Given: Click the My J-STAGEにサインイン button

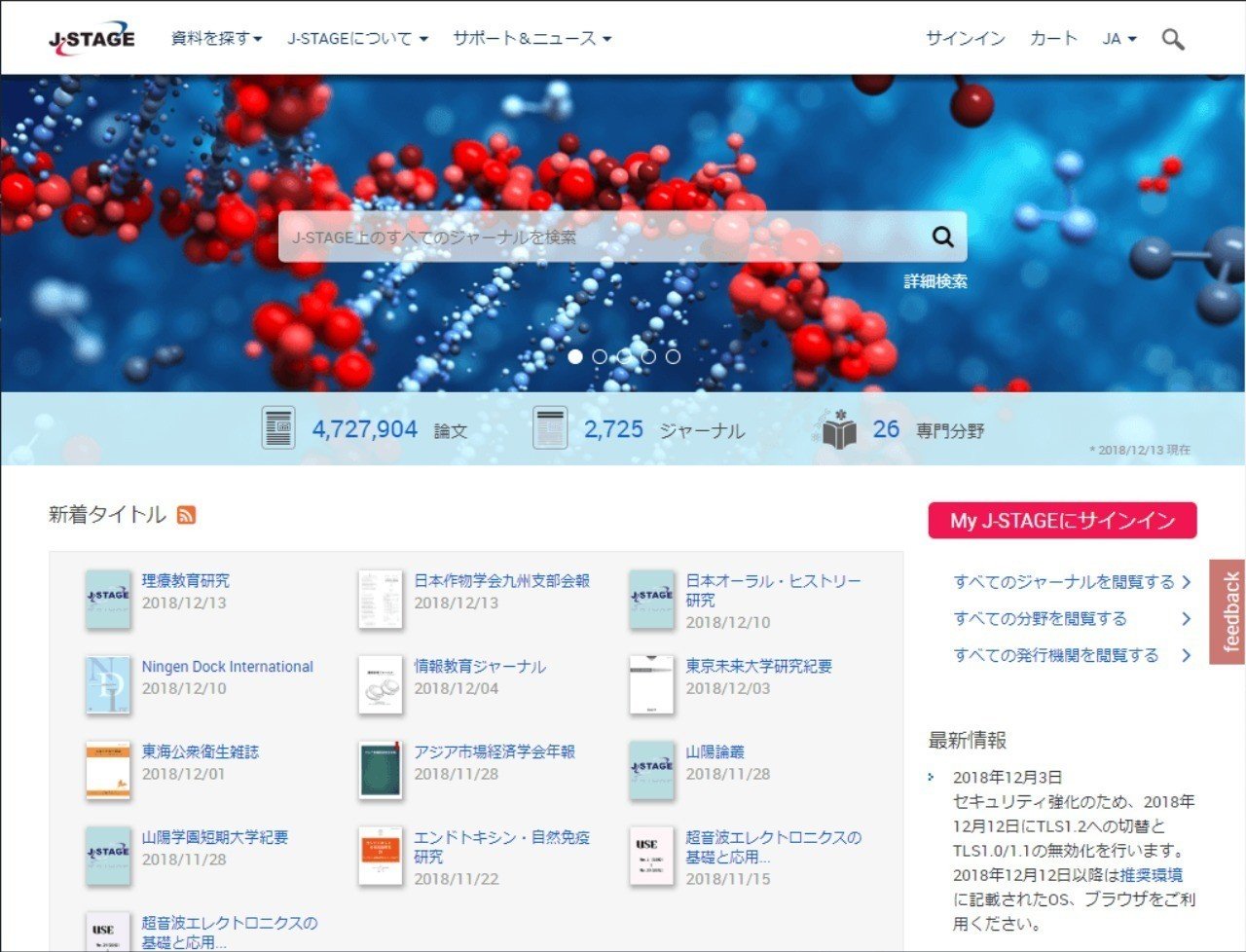Looking at the screenshot, I should (x=1062, y=521).
